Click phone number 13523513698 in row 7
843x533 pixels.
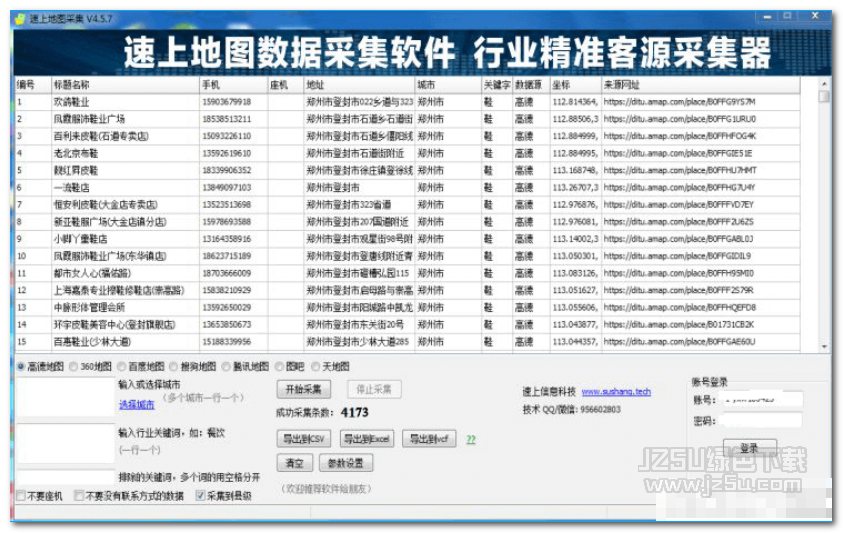pos(226,205)
